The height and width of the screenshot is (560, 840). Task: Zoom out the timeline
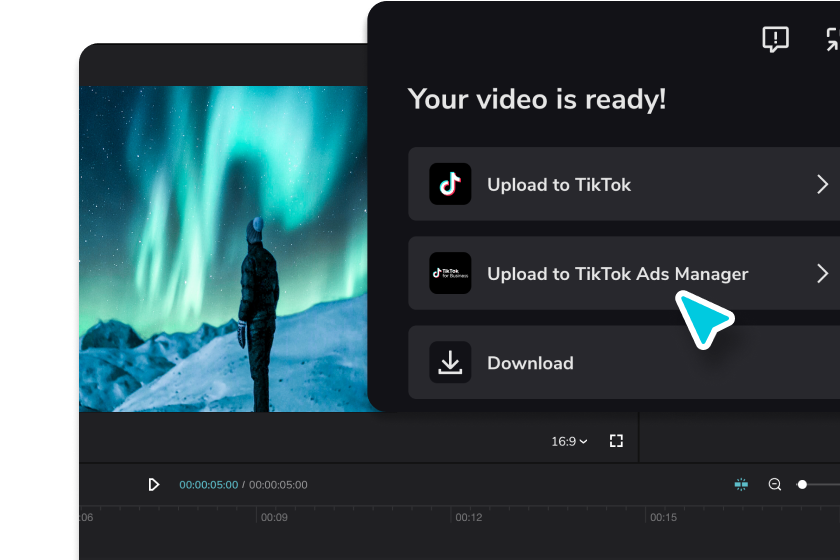point(775,484)
